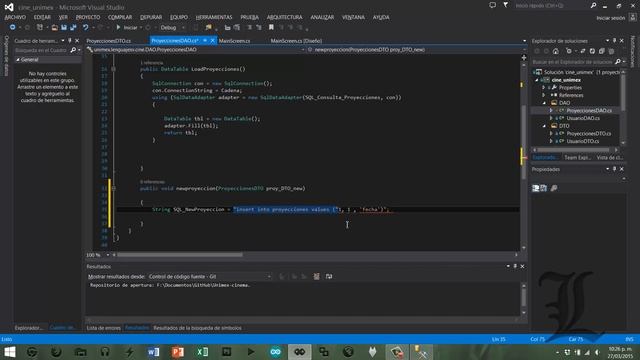Select UsuarioDAO.cs in the solution tree
640x360 pixels.
[583, 118]
